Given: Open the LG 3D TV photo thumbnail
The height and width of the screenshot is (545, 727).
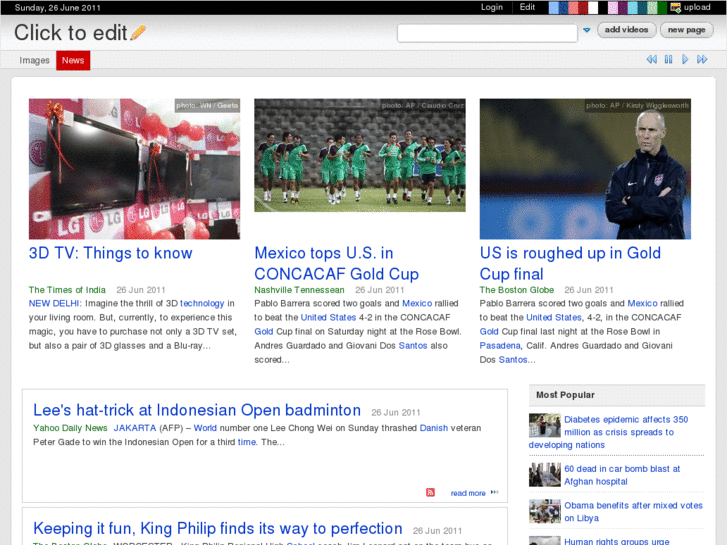Looking at the screenshot, I should tap(134, 169).
